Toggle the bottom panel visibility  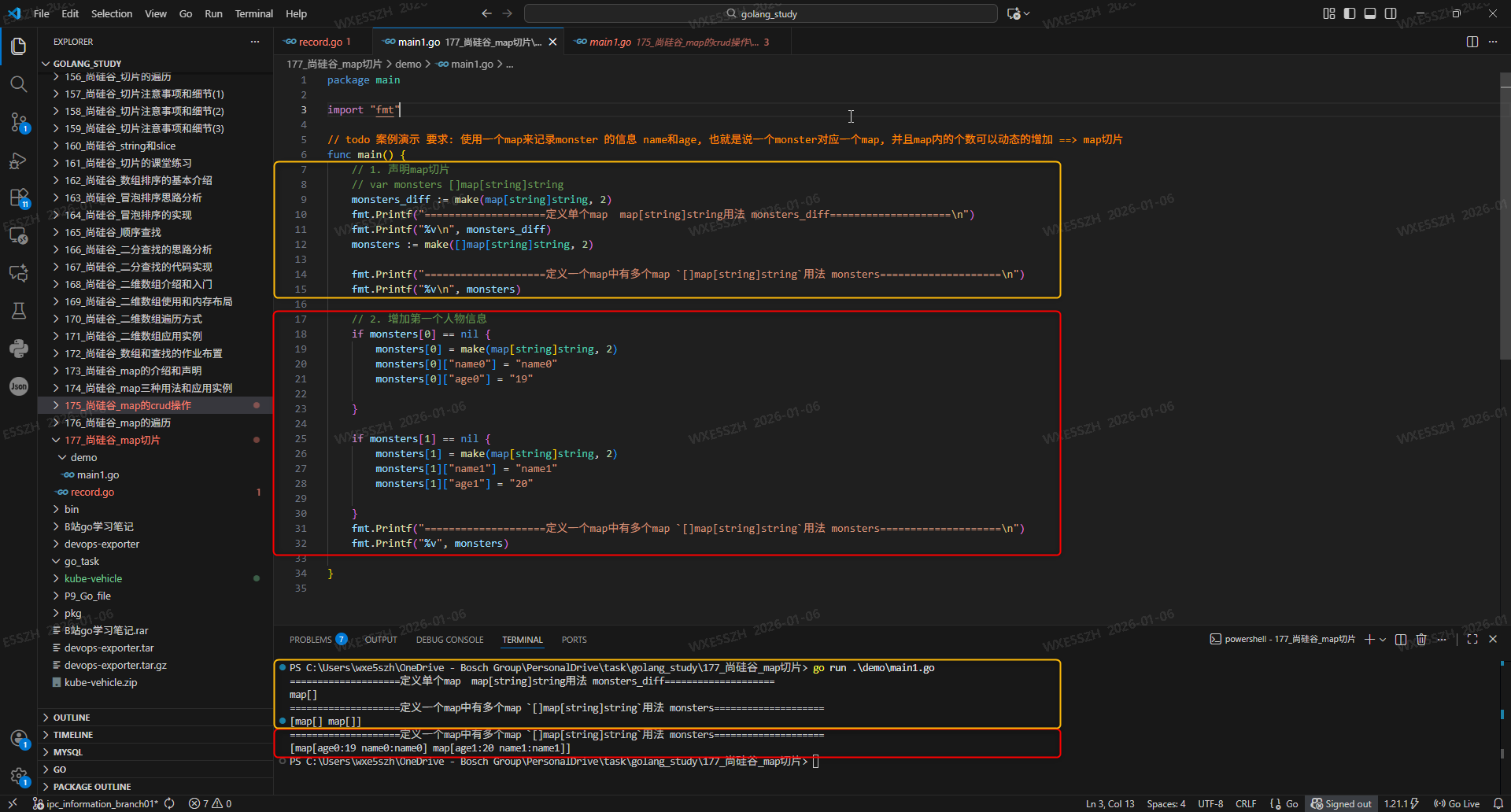tap(1370, 13)
